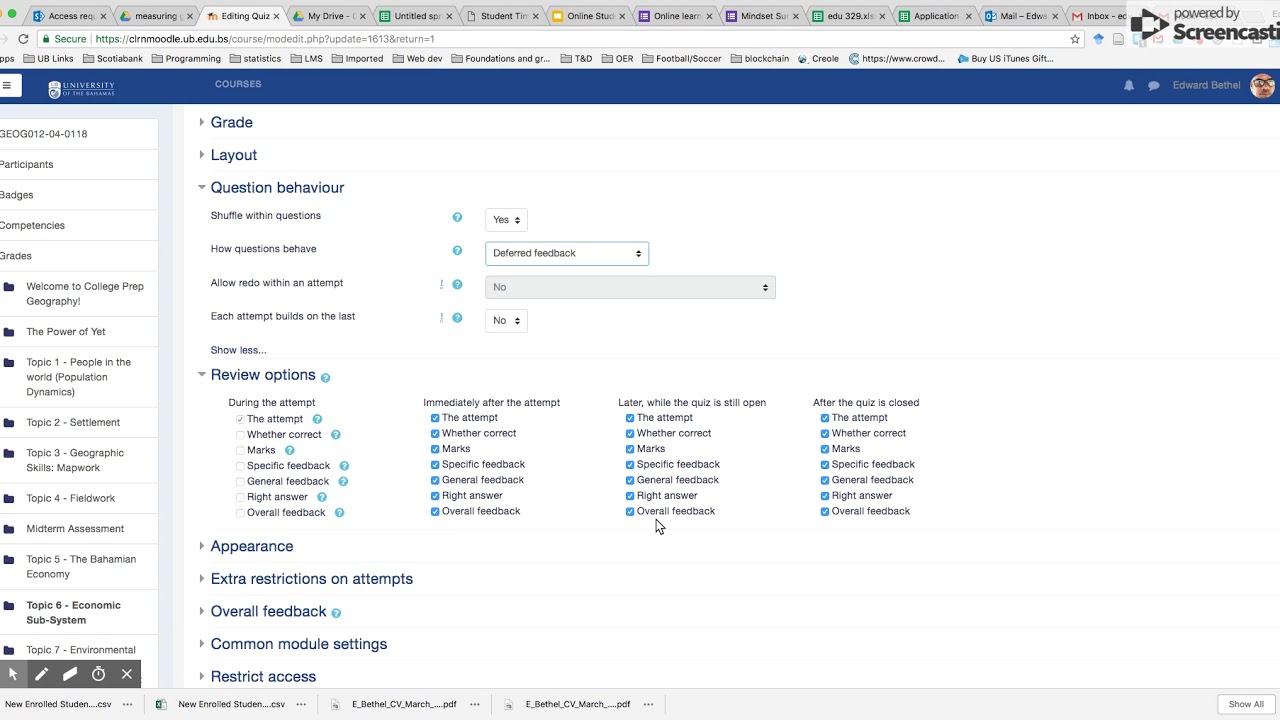Open the notifications bell icon

pos(1129,86)
